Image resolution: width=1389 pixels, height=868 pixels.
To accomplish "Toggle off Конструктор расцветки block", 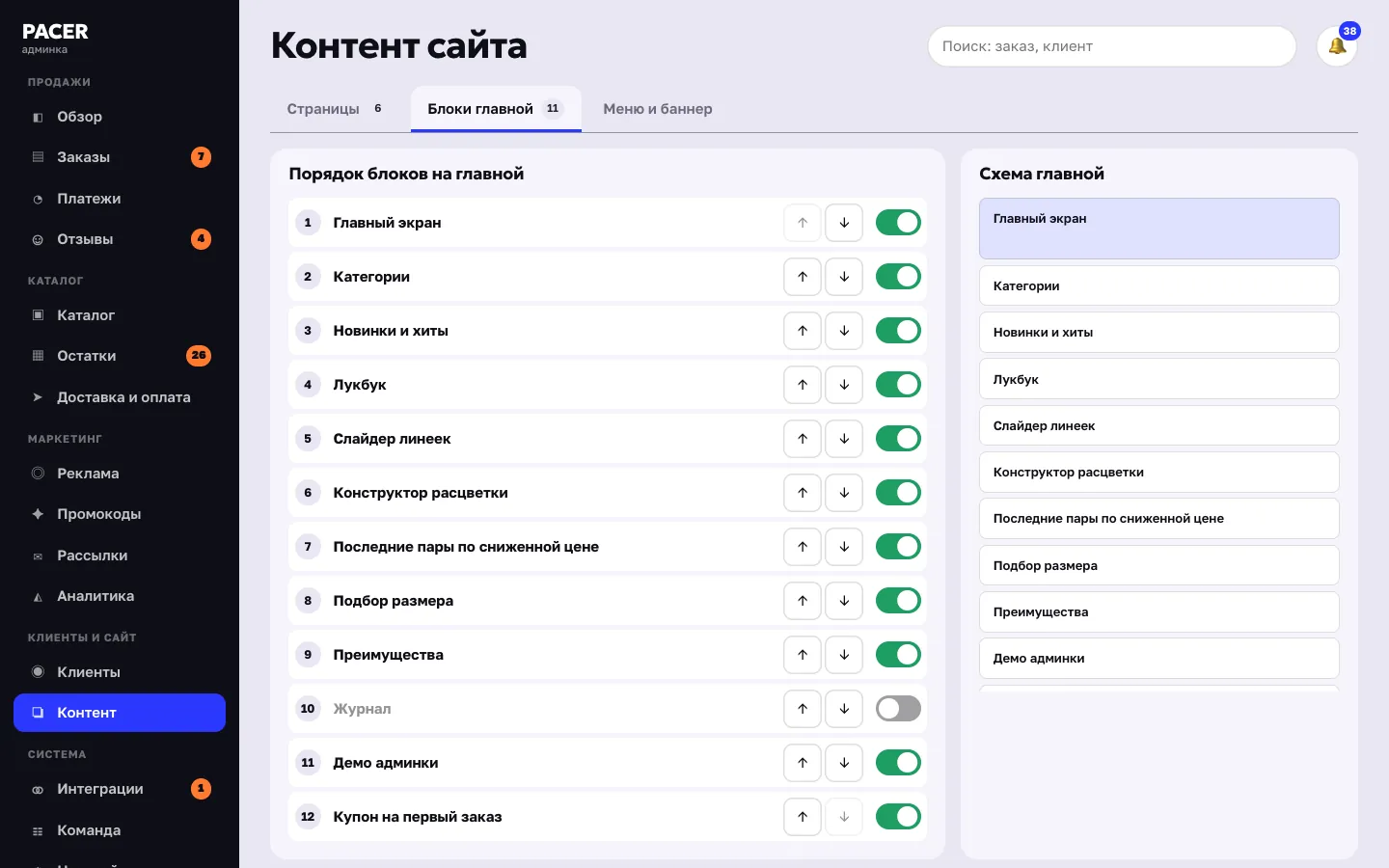I will (898, 493).
